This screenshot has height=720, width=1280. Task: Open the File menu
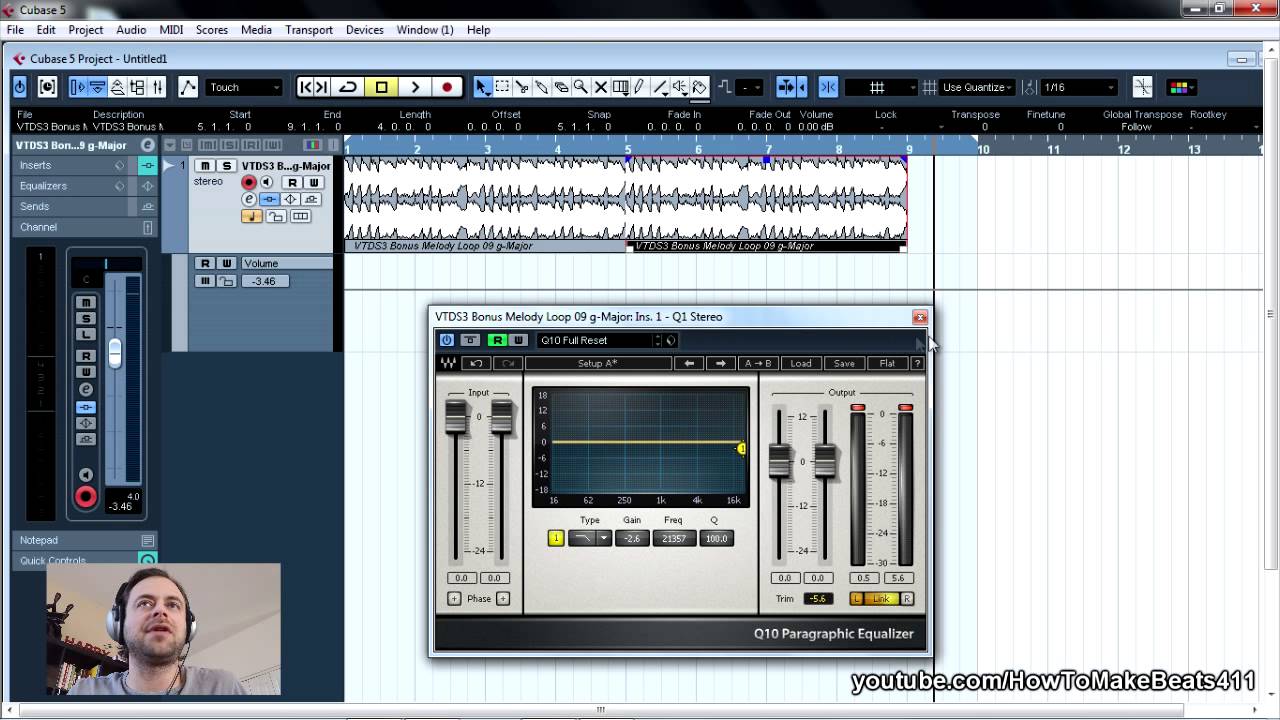[x=16, y=30]
